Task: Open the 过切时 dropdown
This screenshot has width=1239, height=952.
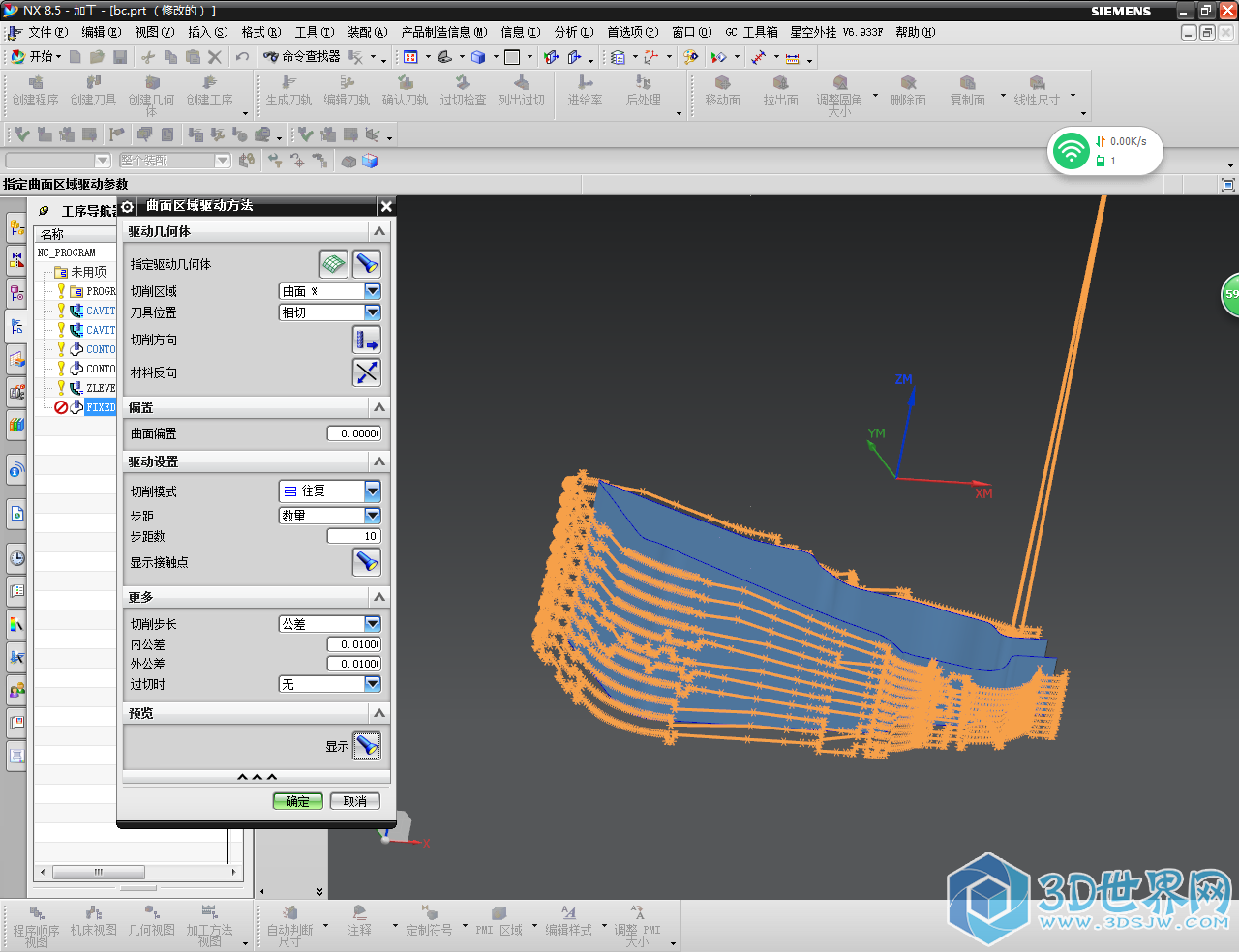Action: pyautogui.click(x=330, y=684)
